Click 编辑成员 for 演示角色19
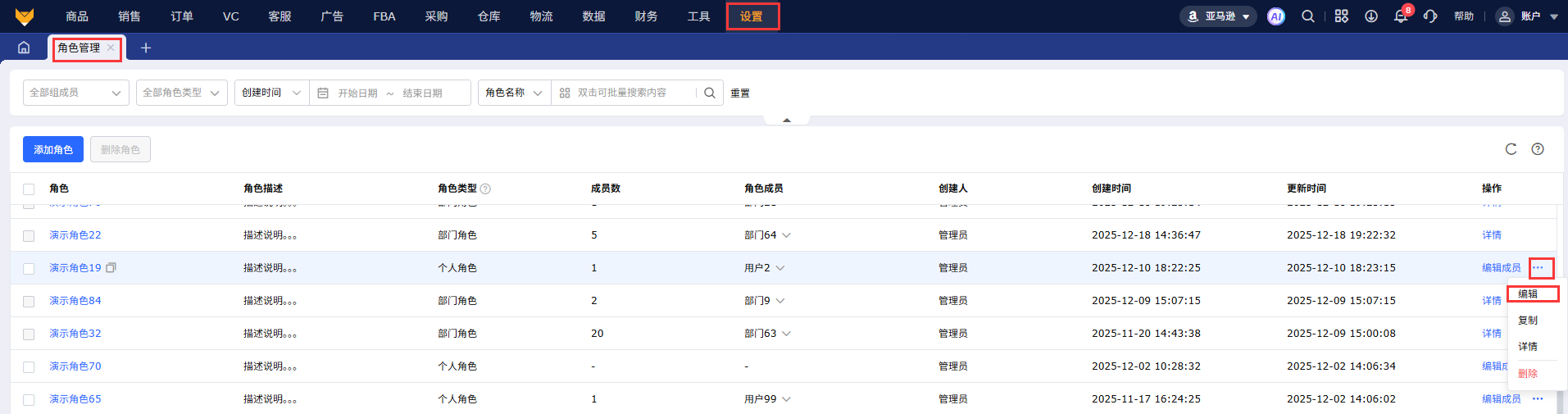The height and width of the screenshot is (414, 1568). (x=1502, y=268)
